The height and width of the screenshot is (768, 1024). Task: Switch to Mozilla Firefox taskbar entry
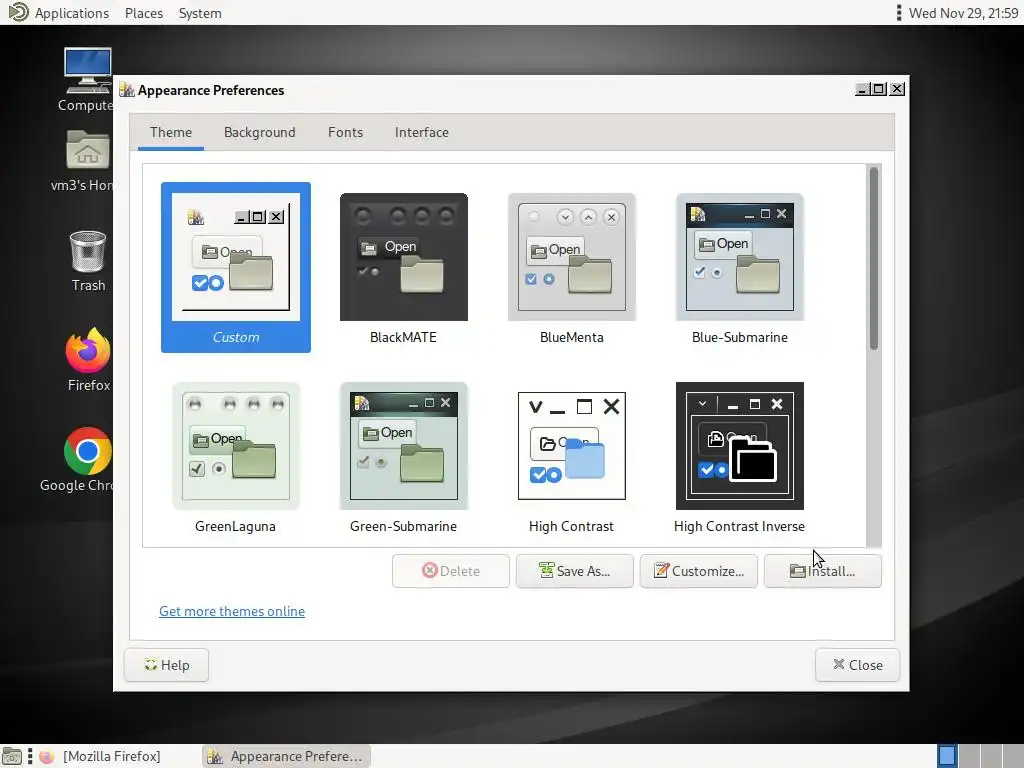tap(101, 756)
